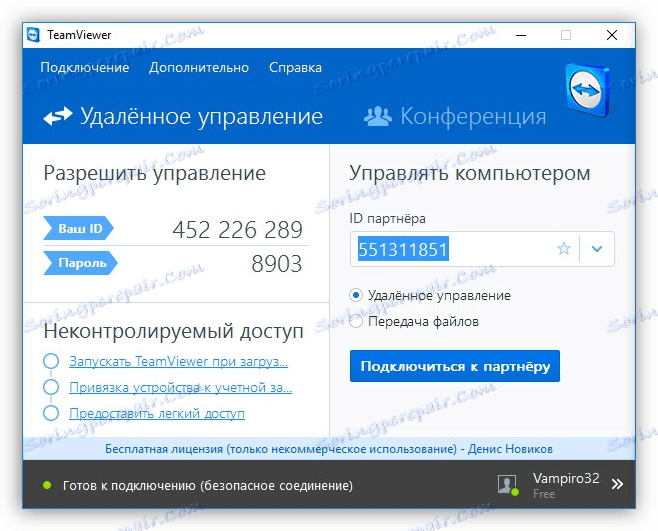This screenshot has height=531, width=658.
Task: Open the Подключение menu
Action: click(85, 68)
